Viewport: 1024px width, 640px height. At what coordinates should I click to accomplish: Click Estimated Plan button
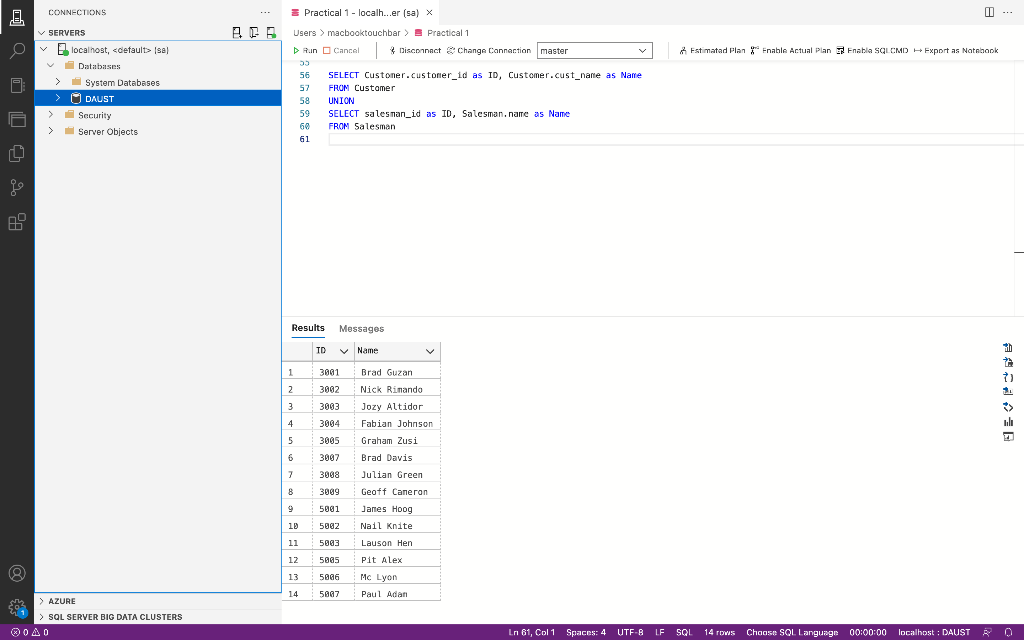(x=712, y=50)
